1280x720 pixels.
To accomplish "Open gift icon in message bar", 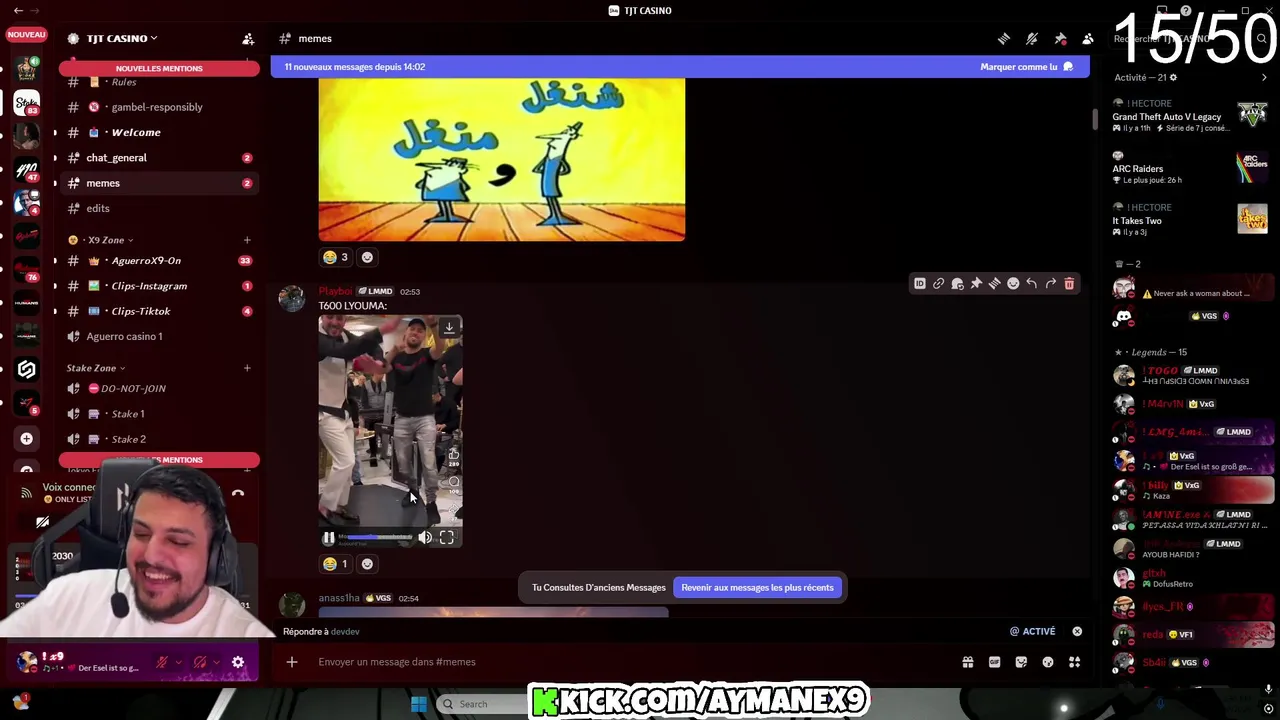I will click(x=967, y=662).
